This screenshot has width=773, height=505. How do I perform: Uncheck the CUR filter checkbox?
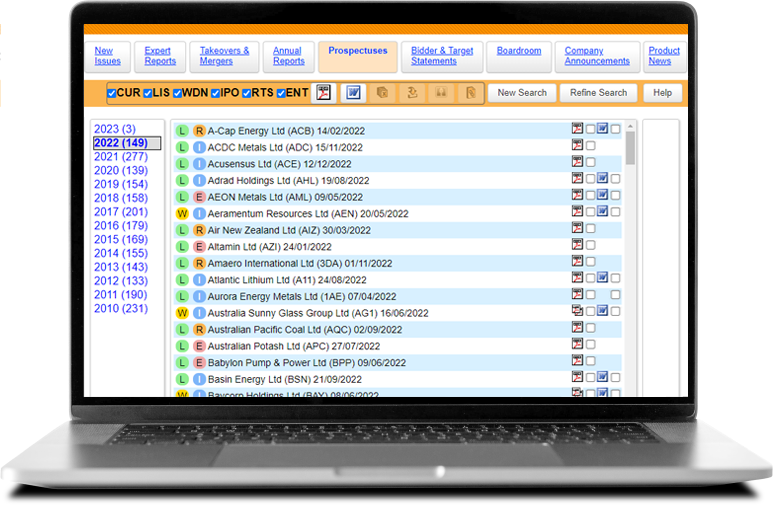point(113,94)
